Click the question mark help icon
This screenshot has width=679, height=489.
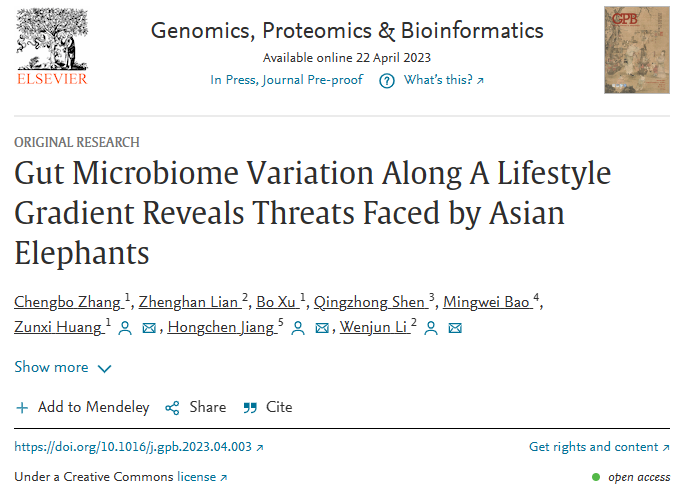(386, 81)
